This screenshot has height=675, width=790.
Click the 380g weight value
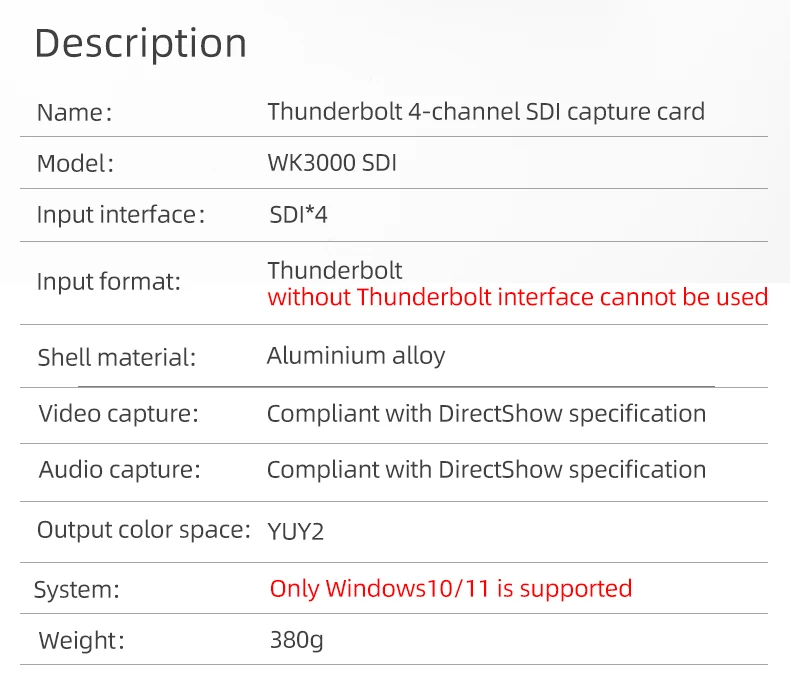296,640
